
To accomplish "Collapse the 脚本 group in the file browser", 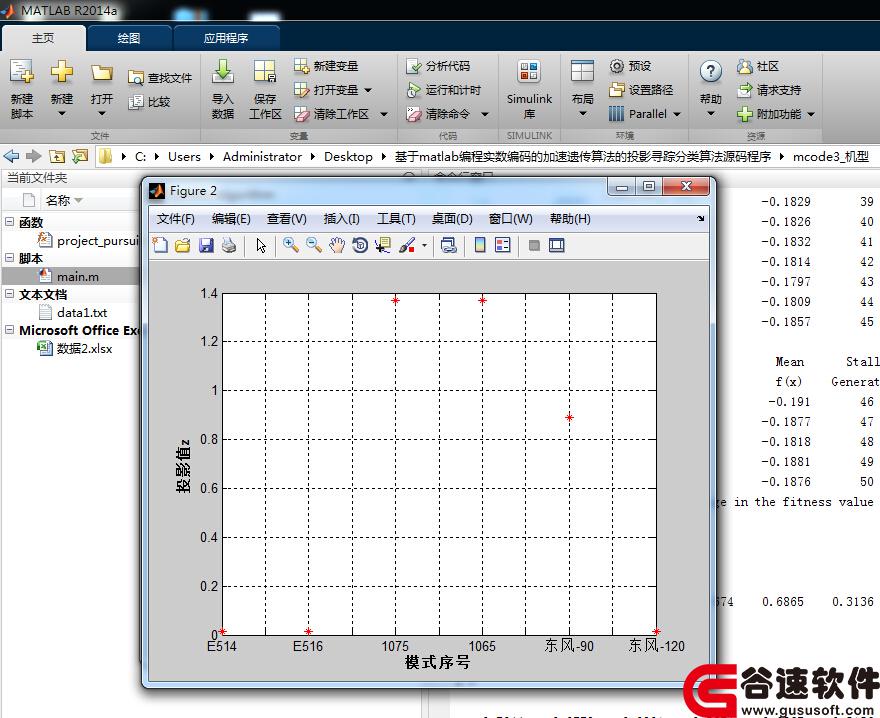I will (x=9, y=258).
